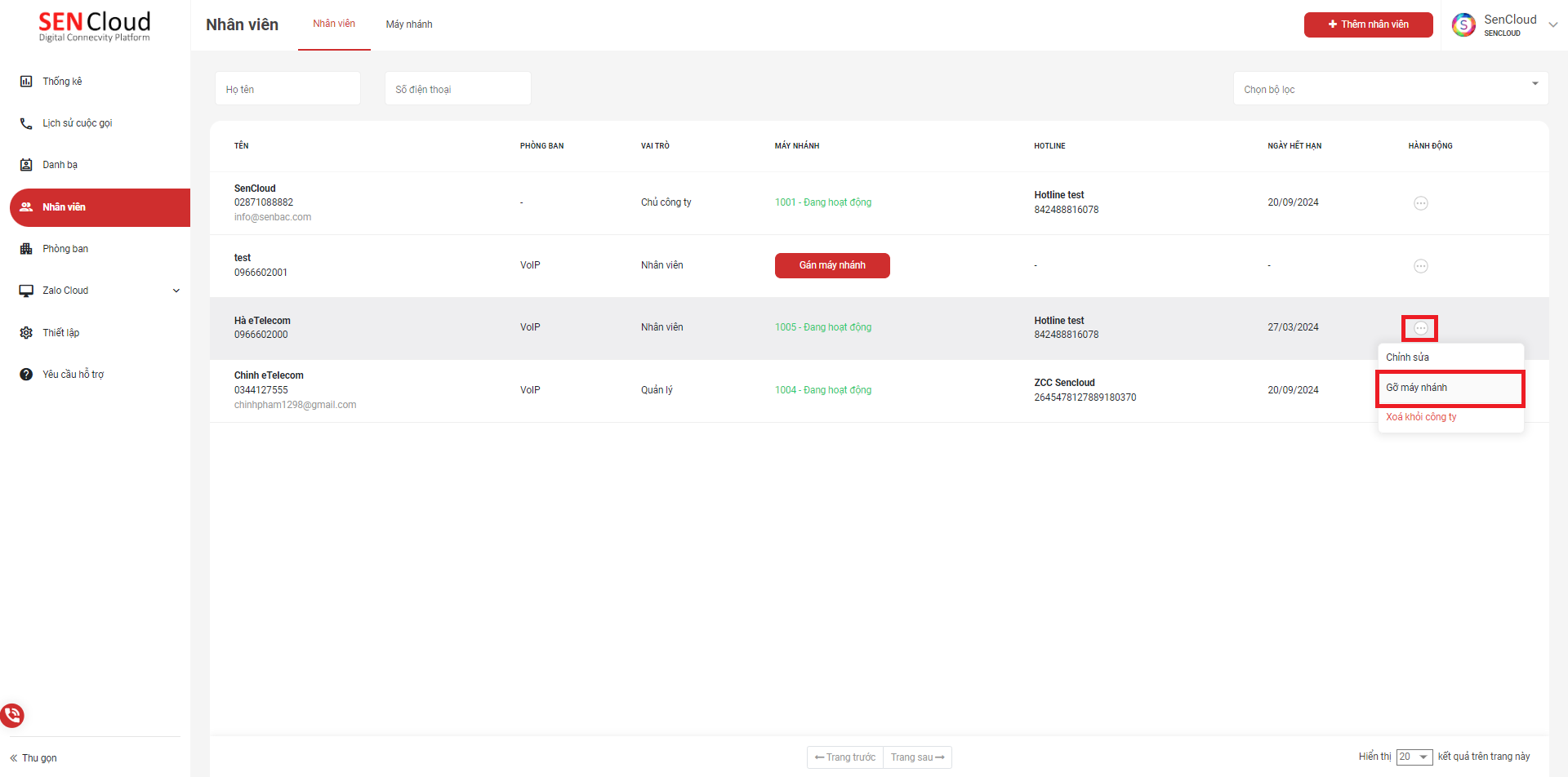1568x777 pixels.
Task: Open Phòng ban departments building icon
Action: pyautogui.click(x=26, y=249)
